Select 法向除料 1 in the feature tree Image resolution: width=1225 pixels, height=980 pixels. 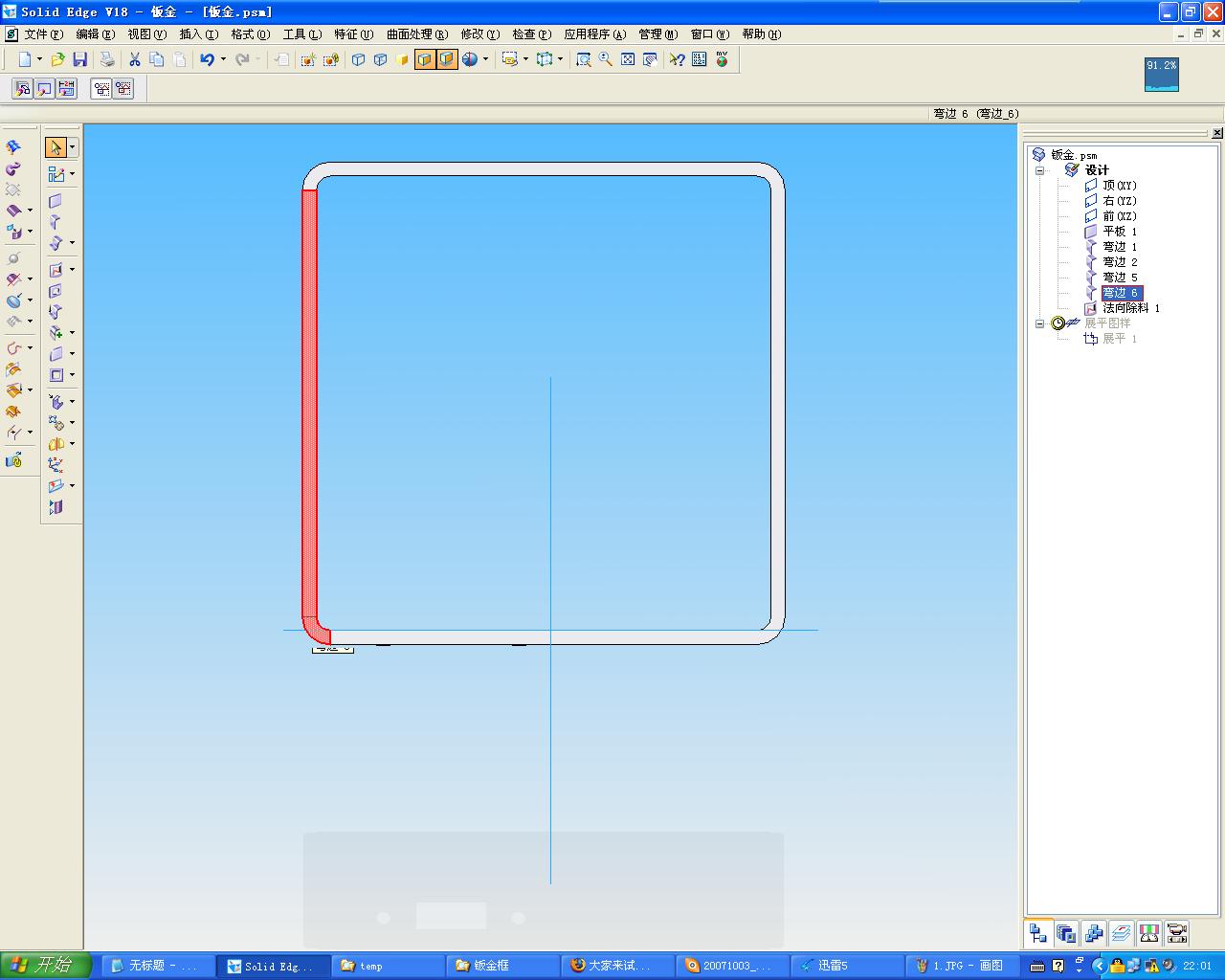point(1131,308)
